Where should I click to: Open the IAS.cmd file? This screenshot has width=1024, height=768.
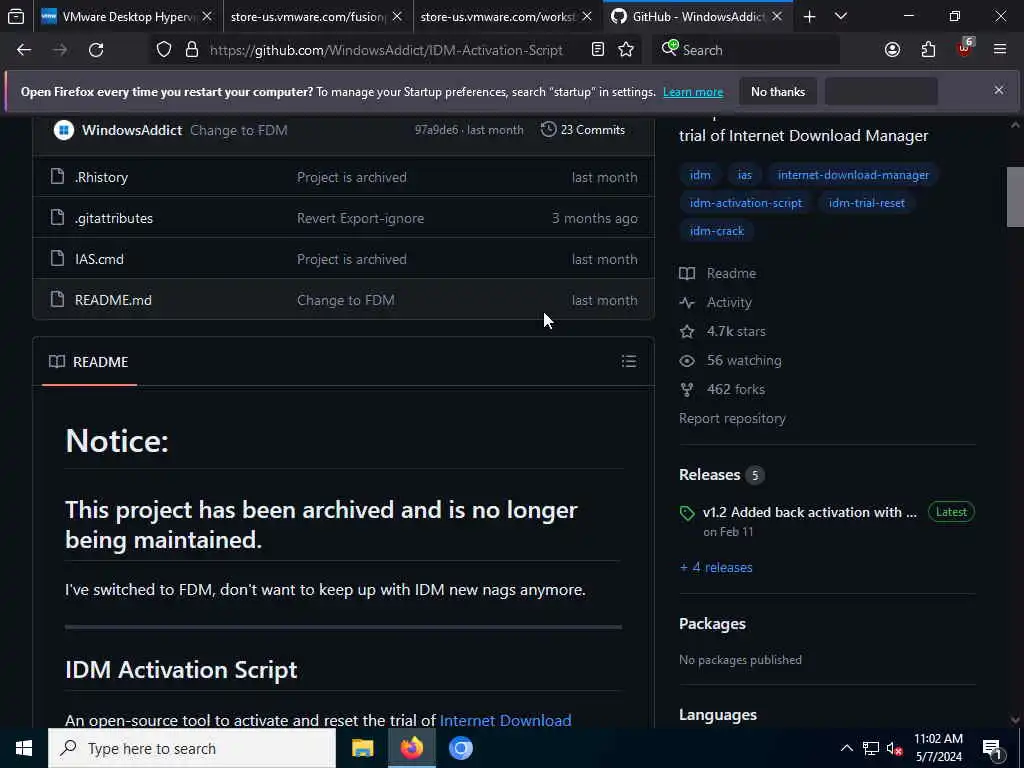click(99, 259)
